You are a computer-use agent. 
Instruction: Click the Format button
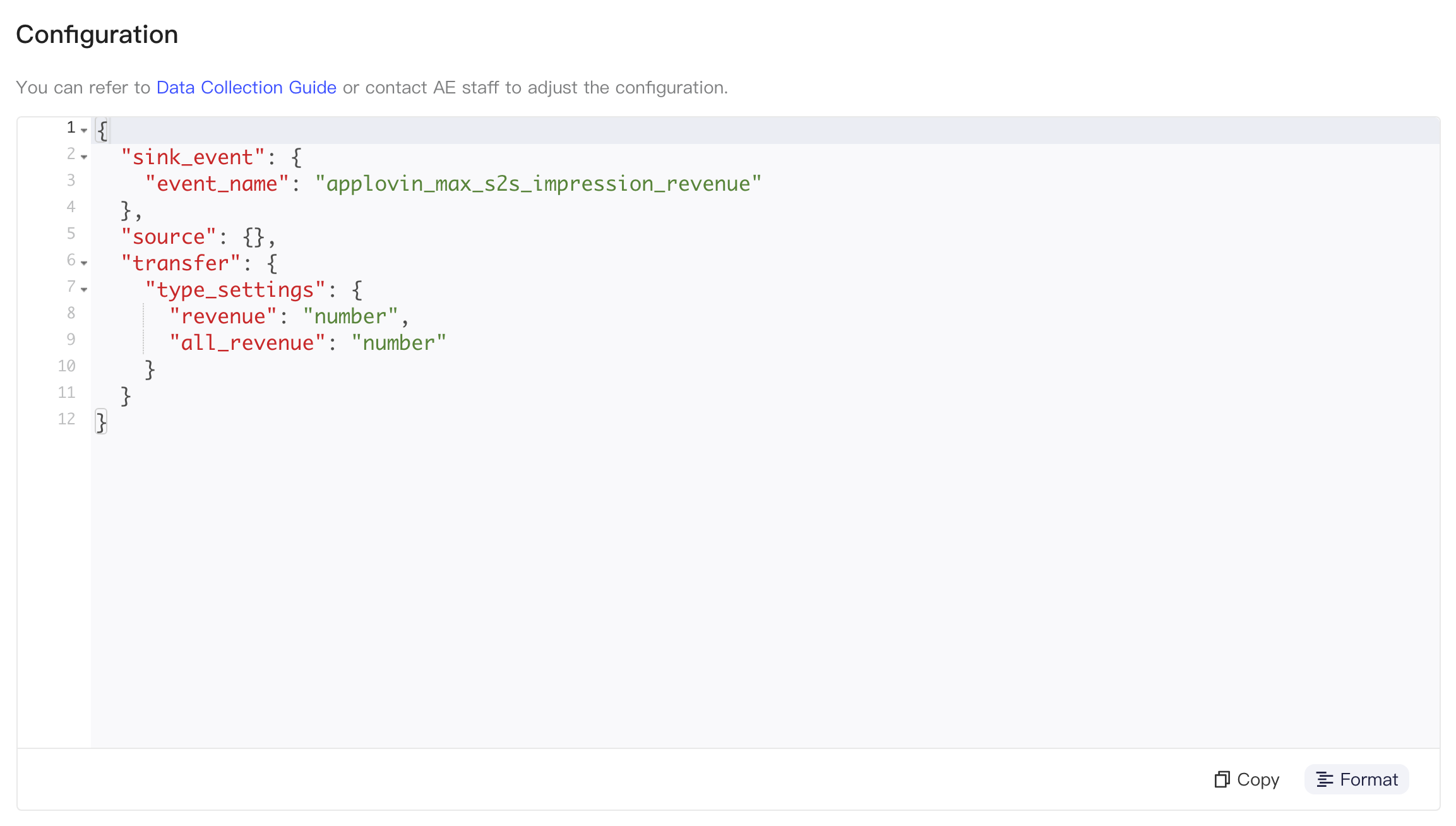pos(1357,779)
